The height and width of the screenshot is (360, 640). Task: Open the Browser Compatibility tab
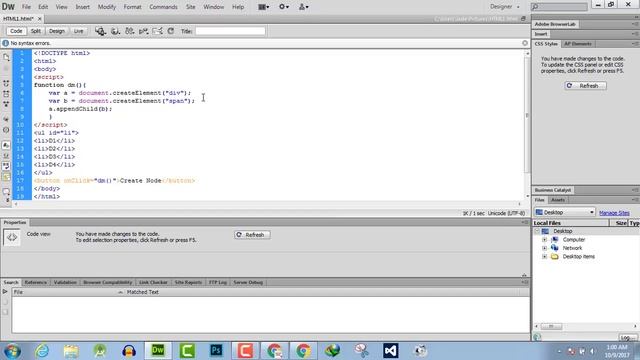(107, 282)
